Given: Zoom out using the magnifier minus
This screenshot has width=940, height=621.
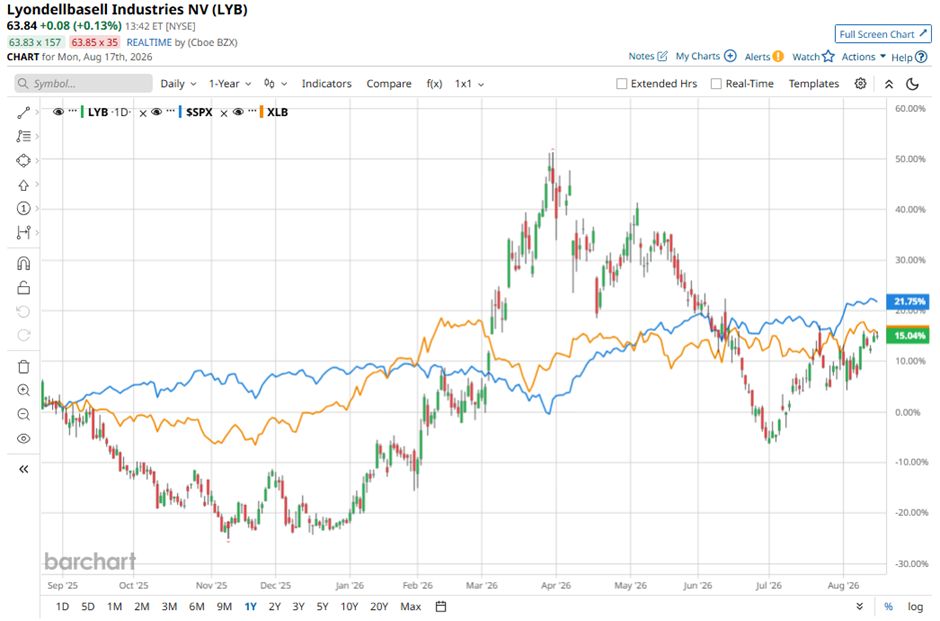Looking at the screenshot, I should tap(23, 414).
